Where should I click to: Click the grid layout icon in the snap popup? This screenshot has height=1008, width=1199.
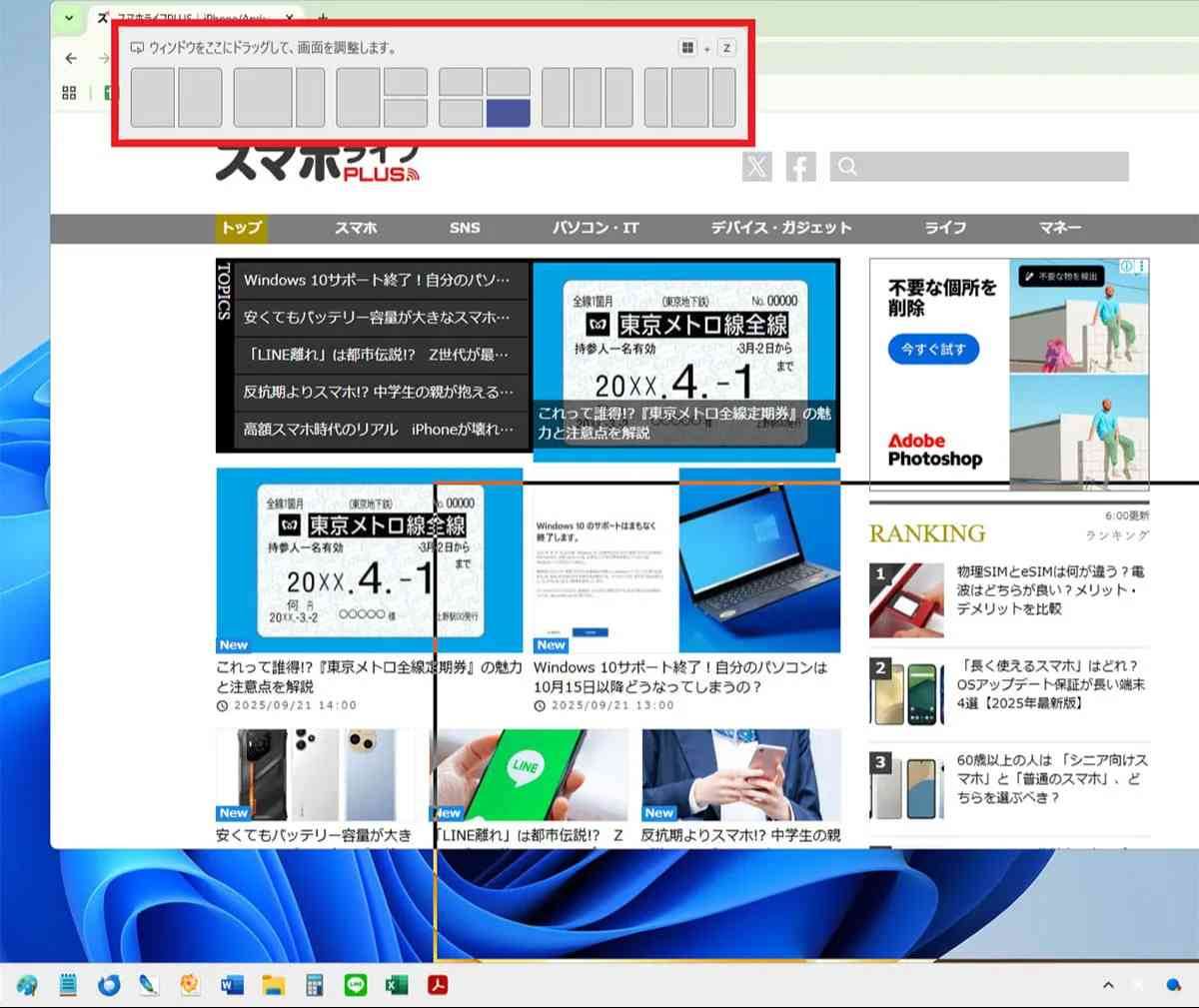687,47
